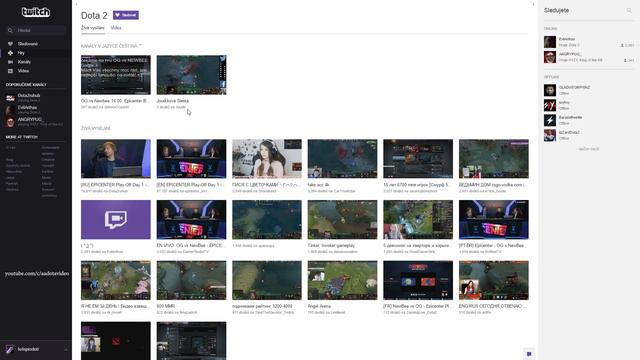The width and height of the screenshot is (640, 360).
Task: Open the 'EN VIVO: OG vs NewBee' stream thumbnail
Action: [x=191, y=220]
